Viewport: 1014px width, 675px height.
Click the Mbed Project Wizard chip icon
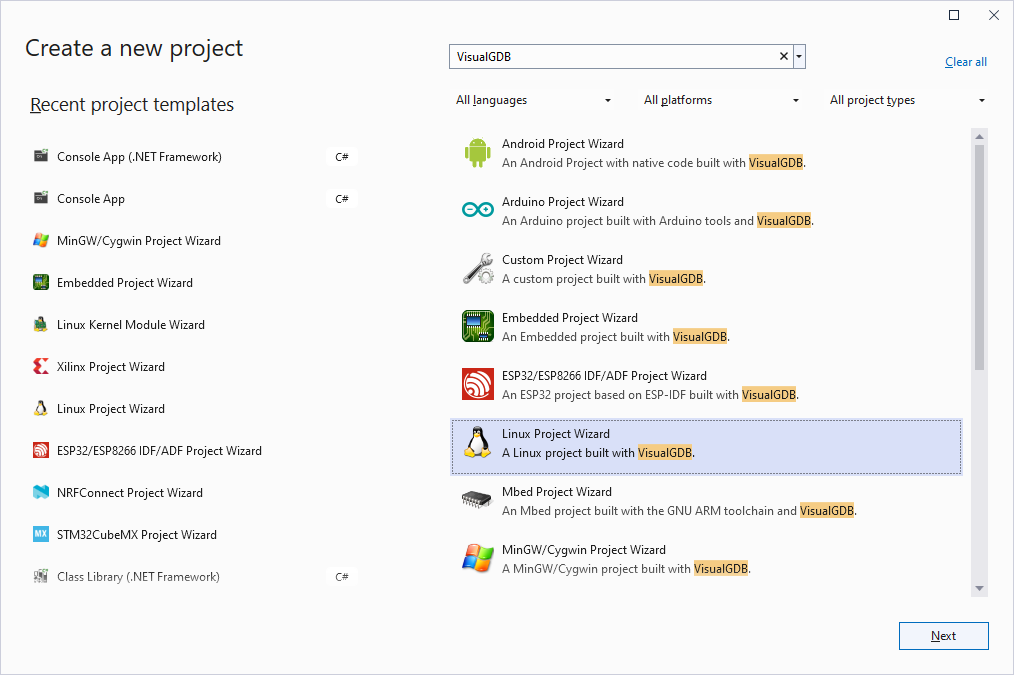[x=477, y=499]
